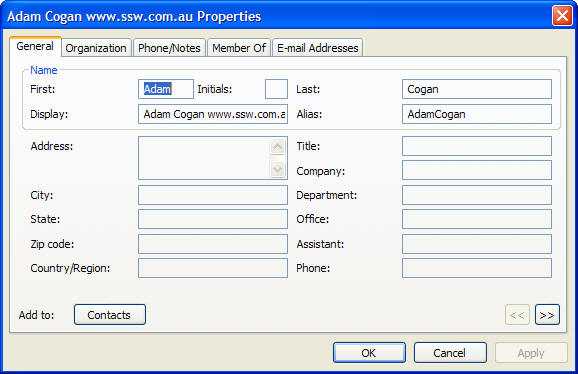The width and height of the screenshot is (578, 374).
Task: Click the next entry >> button
Action: [x=547, y=315]
